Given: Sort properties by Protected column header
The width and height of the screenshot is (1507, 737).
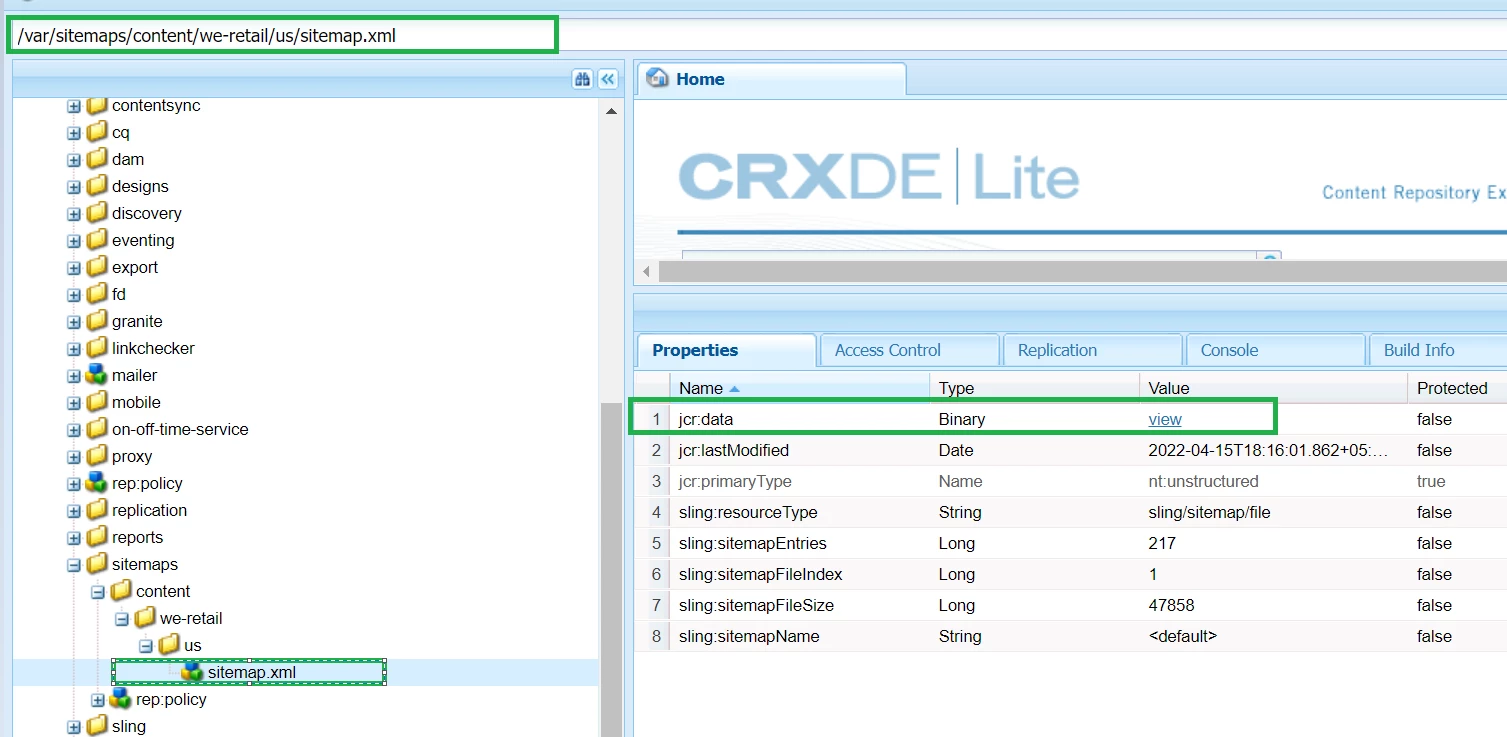Looking at the screenshot, I should click(x=1457, y=388).
